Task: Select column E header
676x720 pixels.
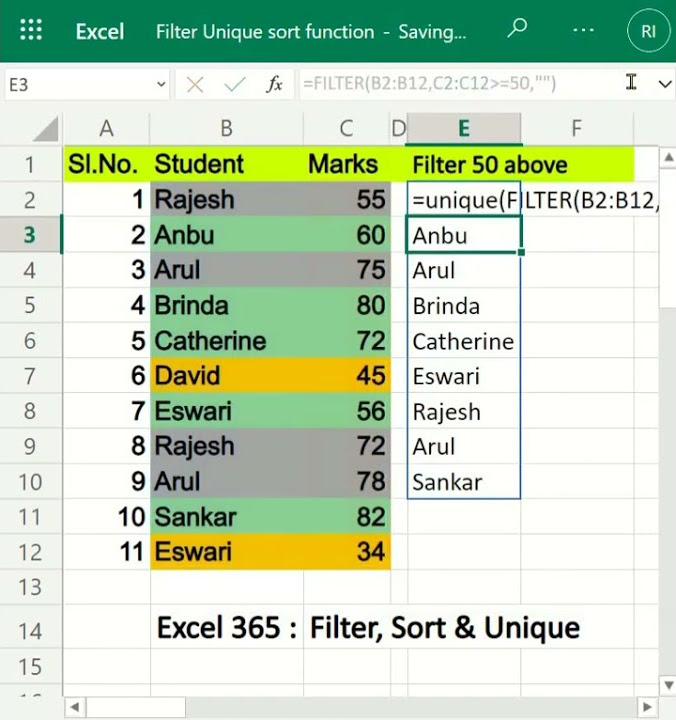Action: [x=464, y=129]
